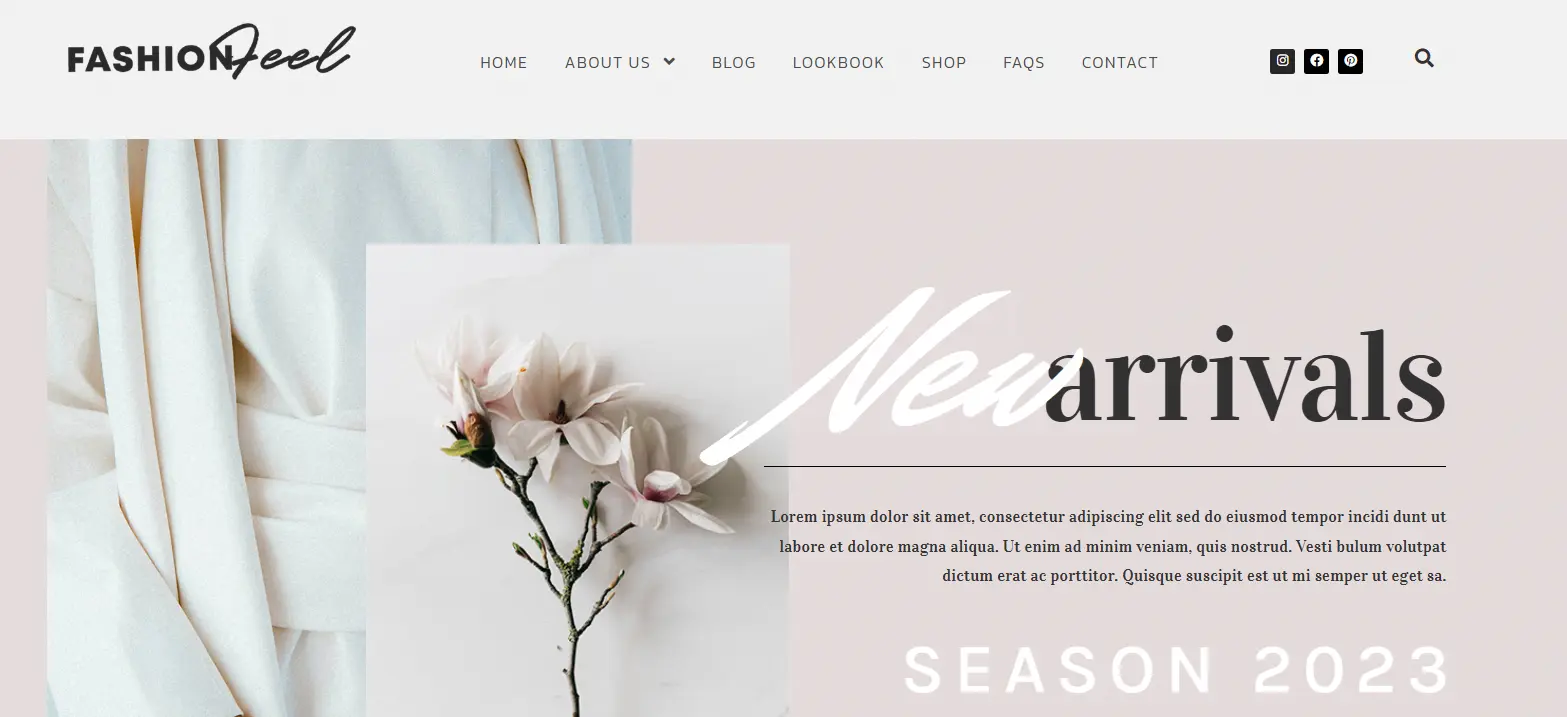Open the Blog page link

[734, 63]
